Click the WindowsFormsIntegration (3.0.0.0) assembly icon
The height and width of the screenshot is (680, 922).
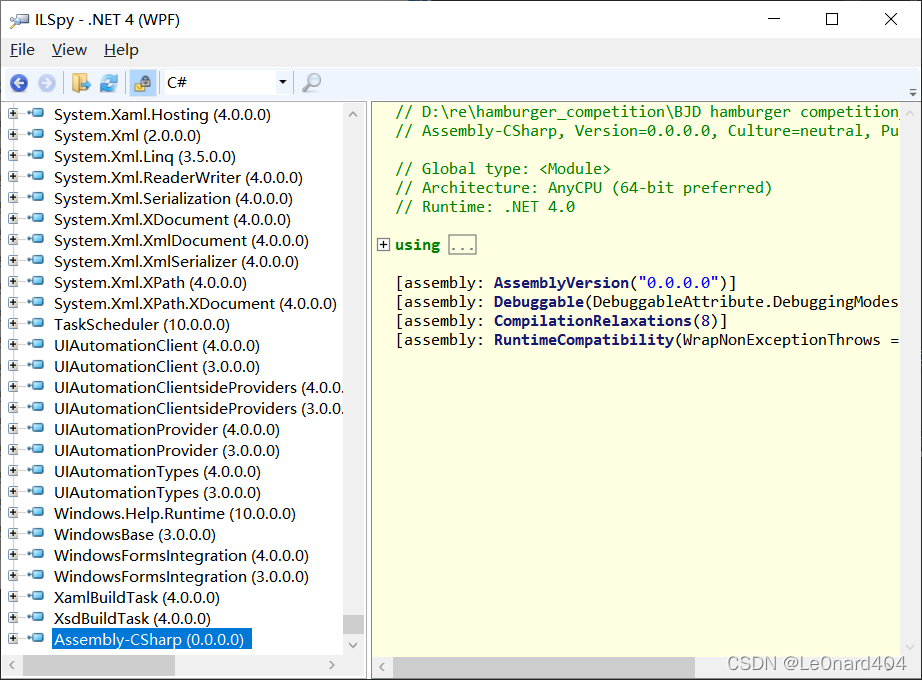[36, 575]
